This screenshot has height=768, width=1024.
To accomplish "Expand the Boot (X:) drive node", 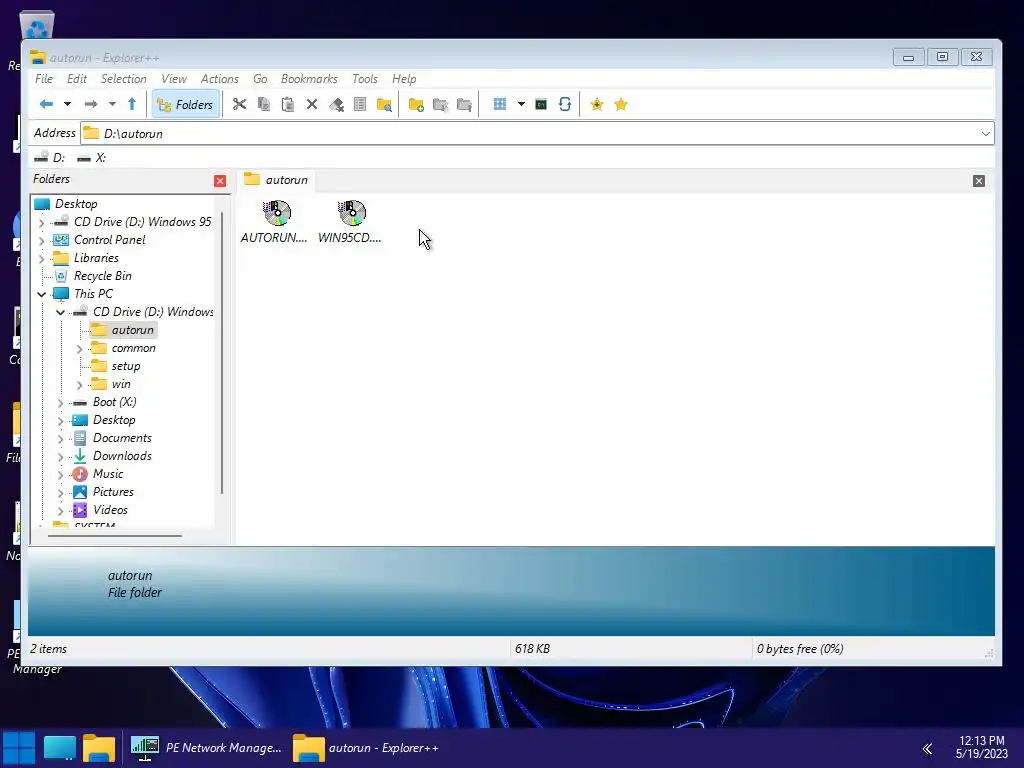I will point(61,403).
